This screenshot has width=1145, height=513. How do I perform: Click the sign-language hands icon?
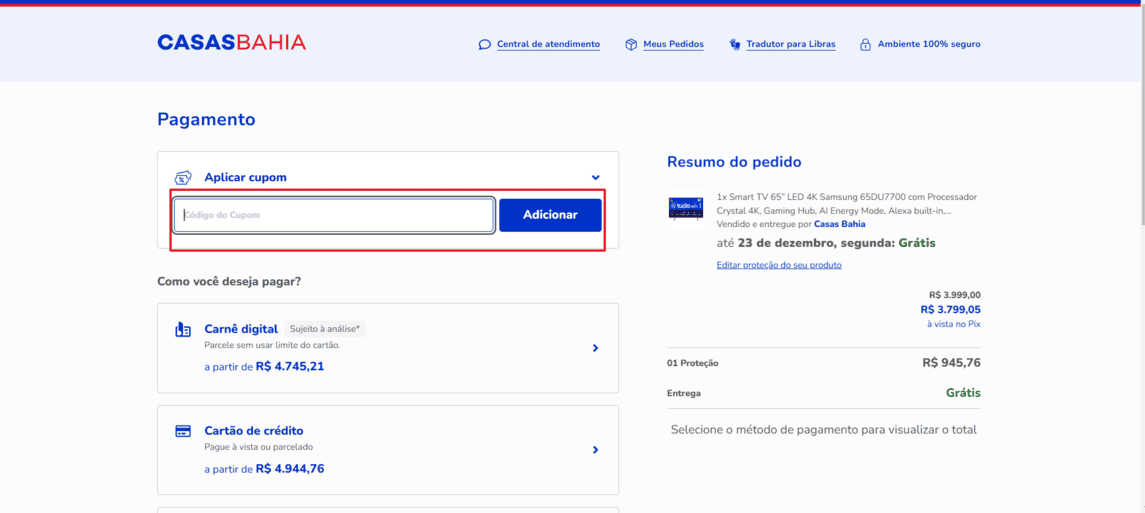click(x=735, y=45)
